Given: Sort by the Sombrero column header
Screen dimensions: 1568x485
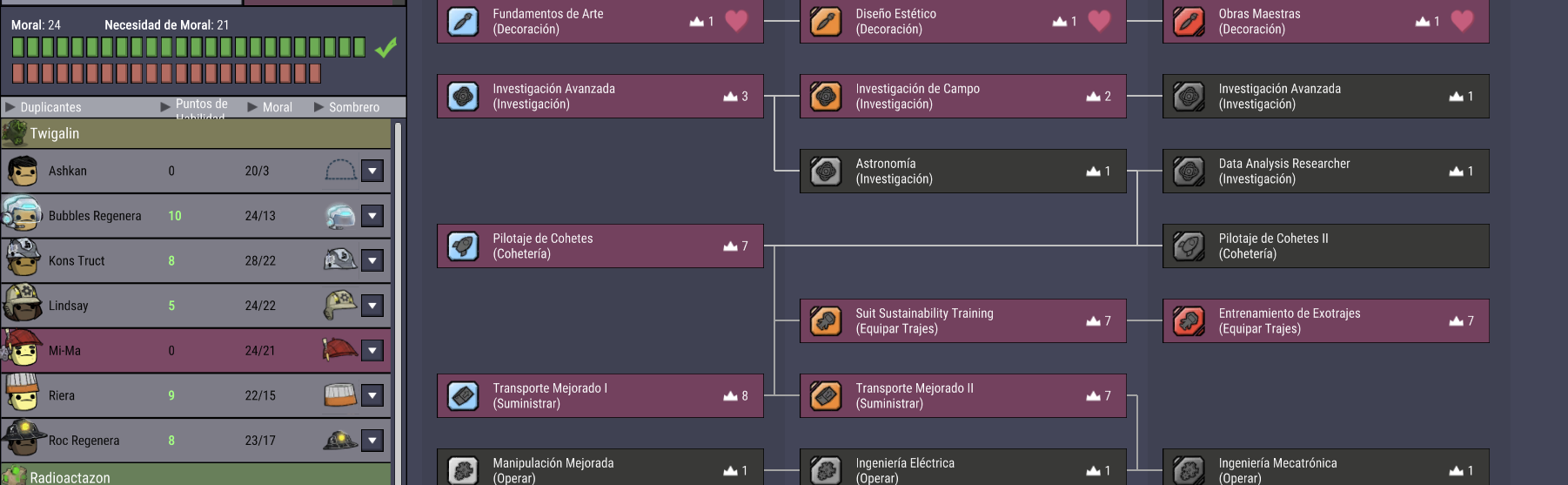Looking at the screenshot, I should click(353, 107).
